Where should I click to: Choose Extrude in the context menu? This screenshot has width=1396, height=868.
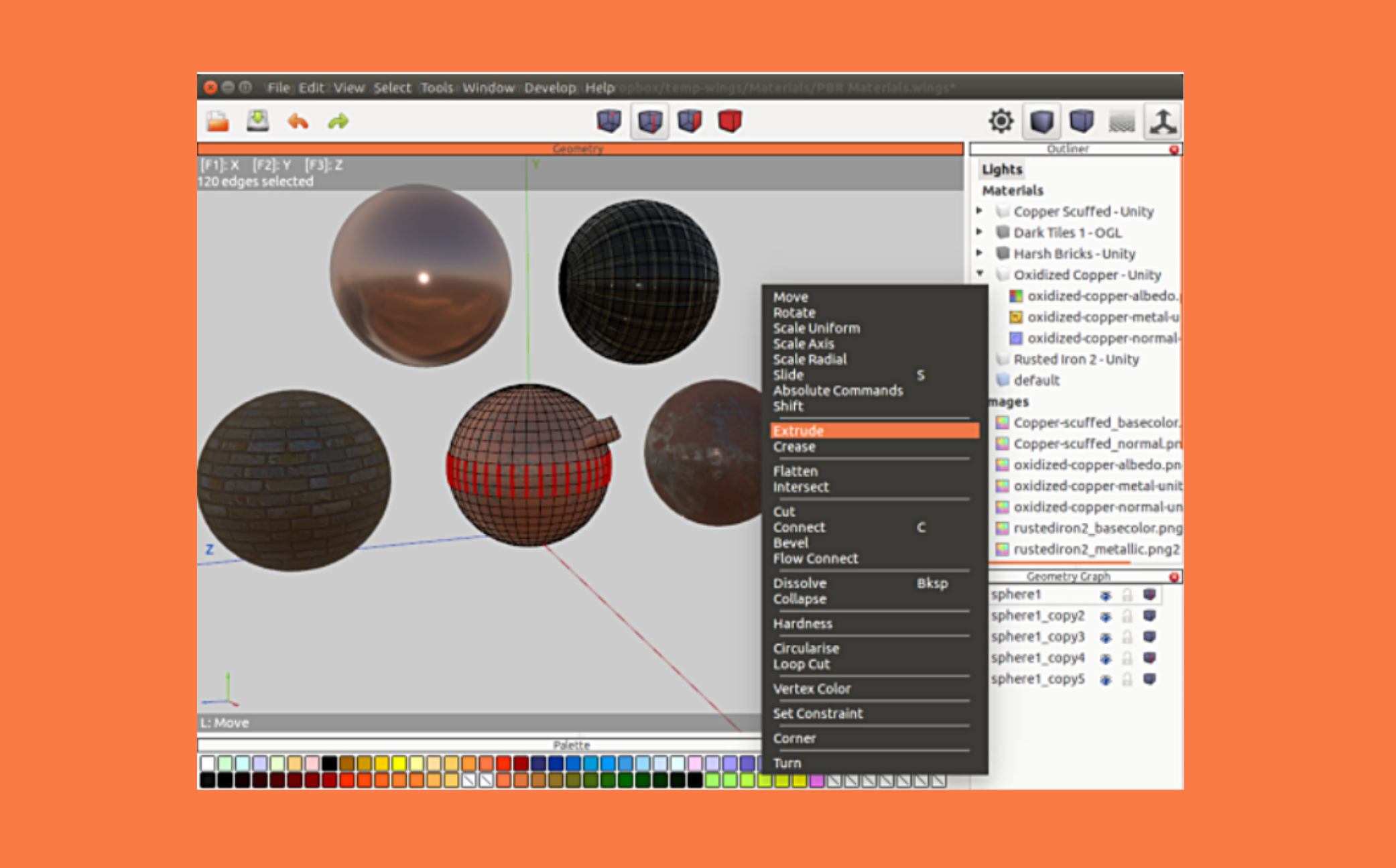coord(875,430)
